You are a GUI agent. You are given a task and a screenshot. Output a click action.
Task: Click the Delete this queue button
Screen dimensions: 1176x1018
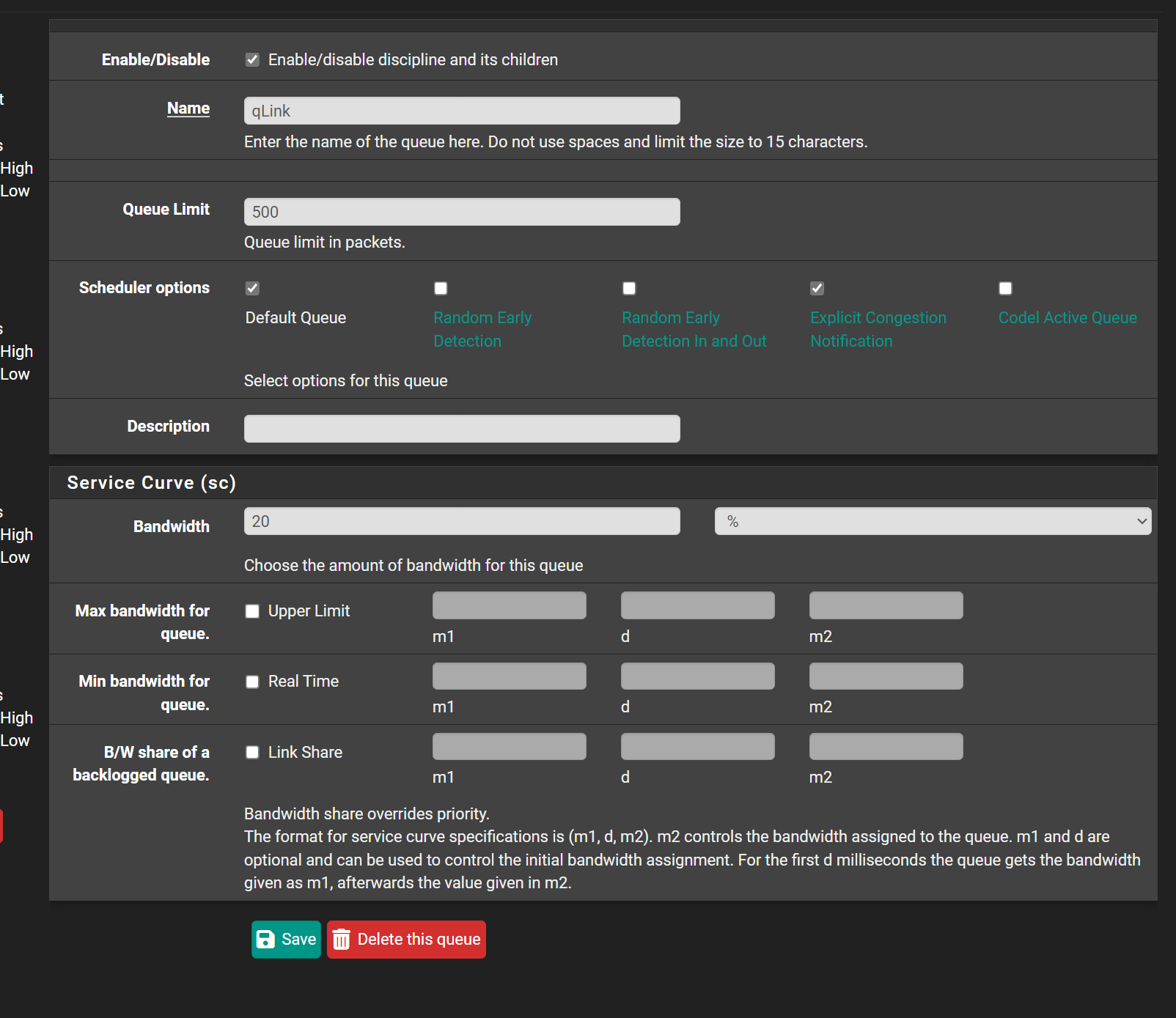(x=406, y=940)
